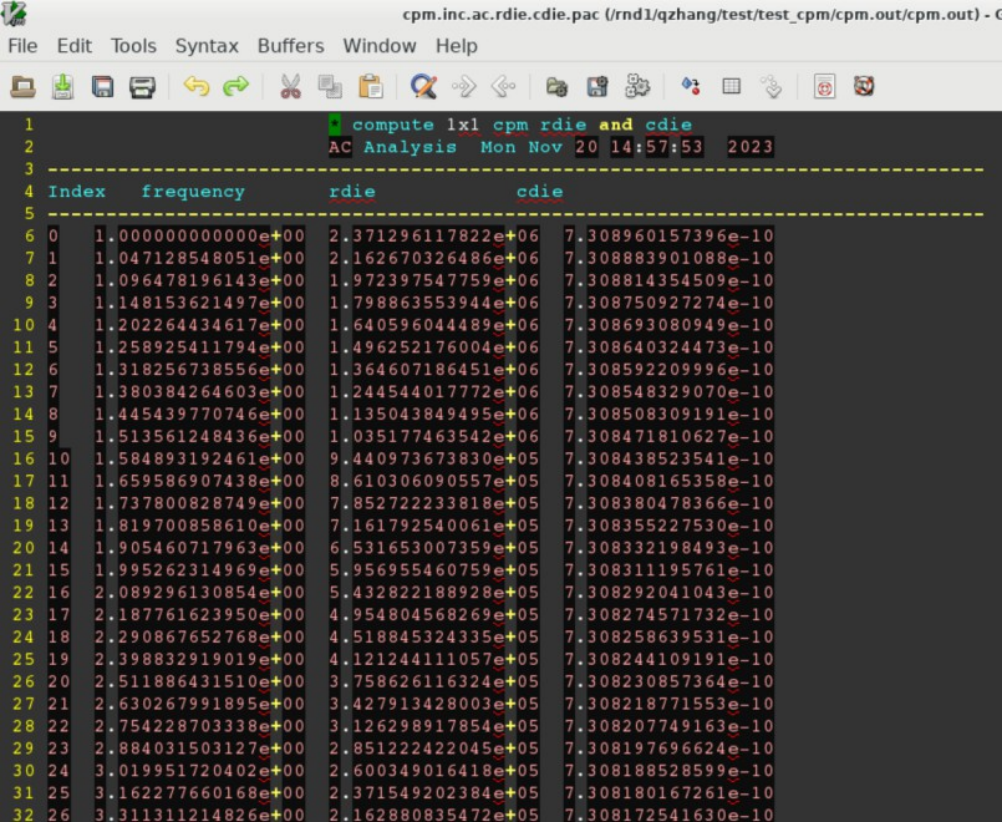Click rdie value 4.518845324335e+05
Viewport: 1003px width, 822px height.
pyautogui.click(x=434, y=638)
